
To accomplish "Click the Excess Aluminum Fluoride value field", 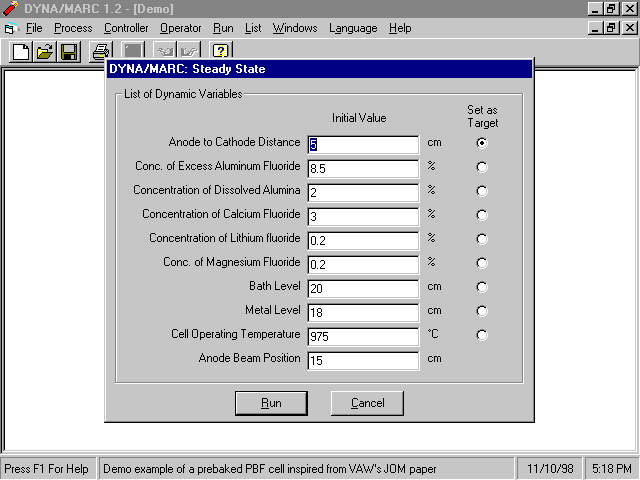I will (x=363, y=169).
